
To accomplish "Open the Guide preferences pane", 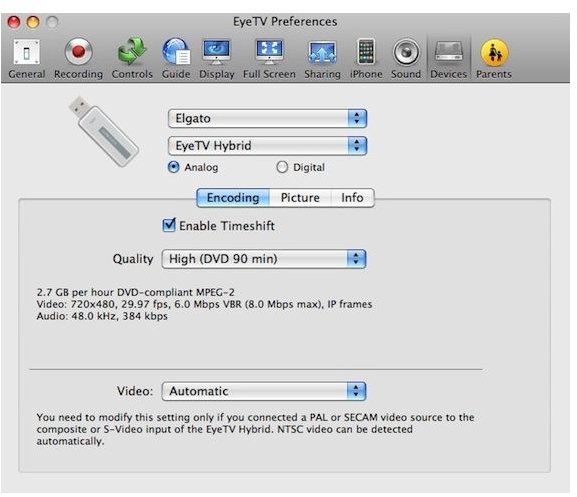I will [176, 59].
